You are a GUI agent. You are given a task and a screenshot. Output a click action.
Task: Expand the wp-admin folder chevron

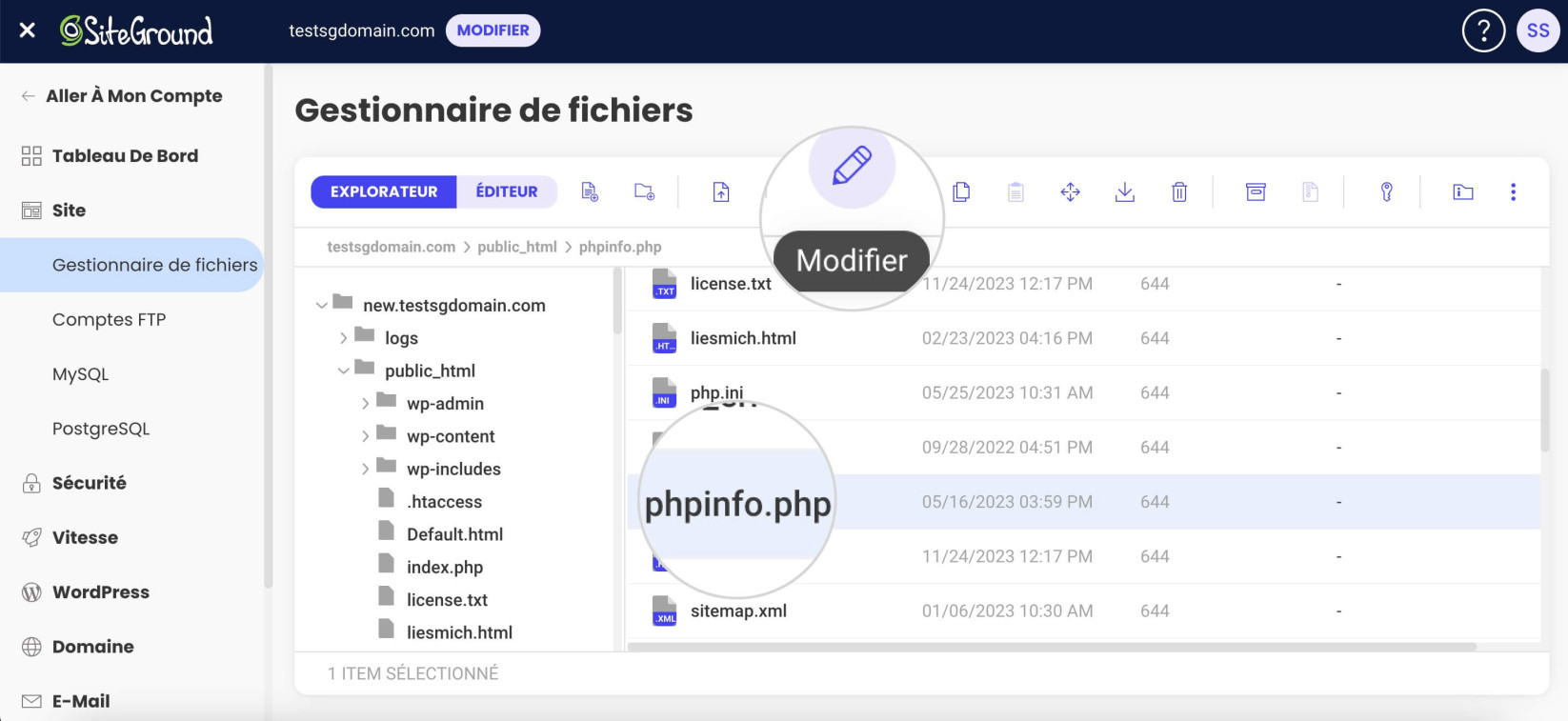[365, 404]
